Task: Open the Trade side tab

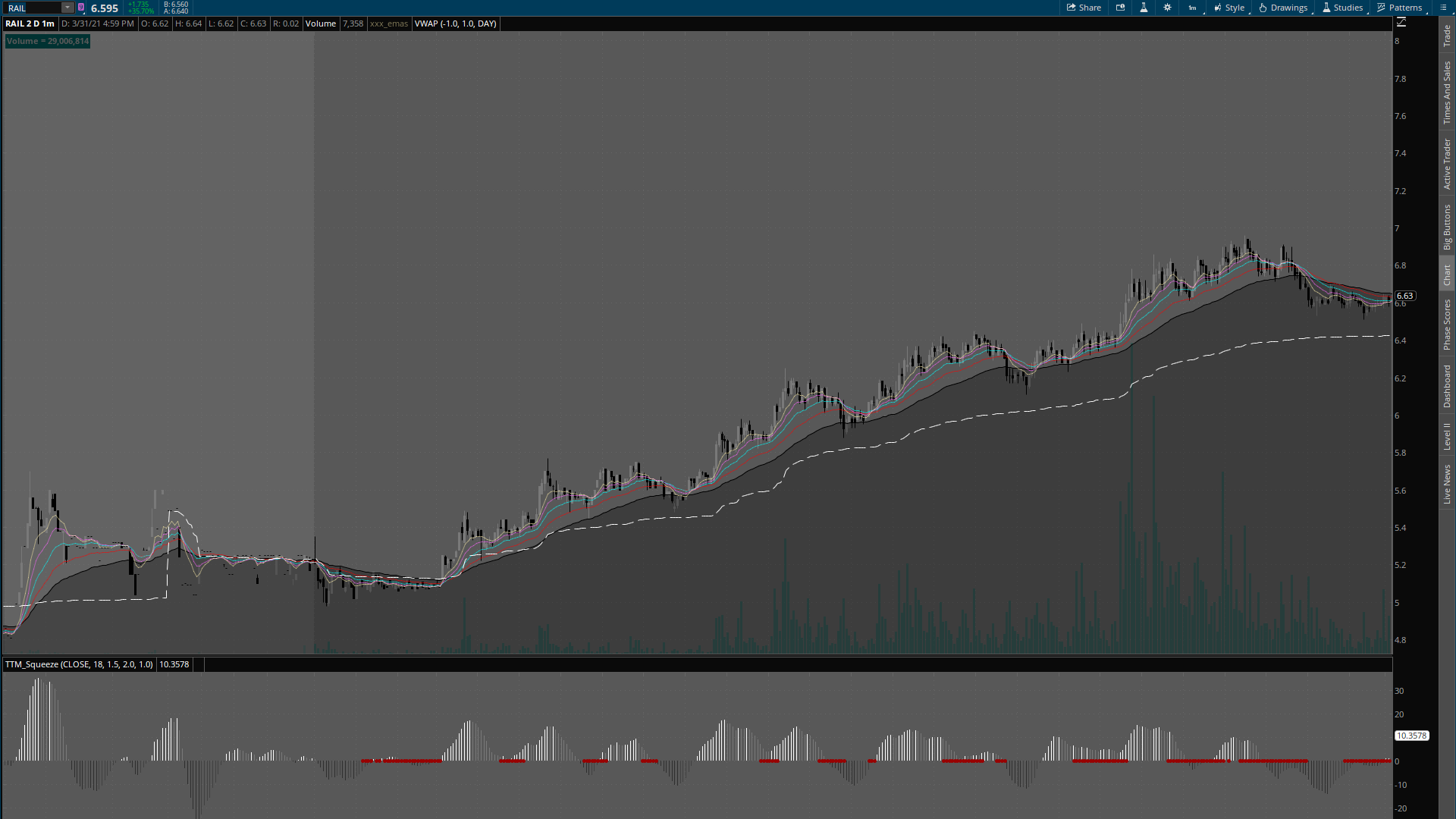Action: [x=1447, y=35]
